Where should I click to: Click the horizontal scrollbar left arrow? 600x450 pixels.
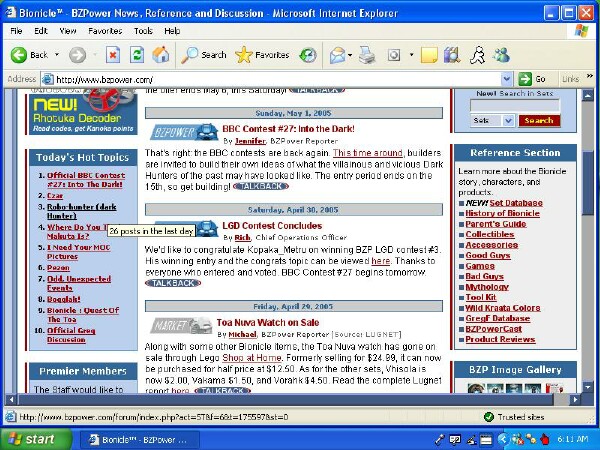[x=11, y=399]
